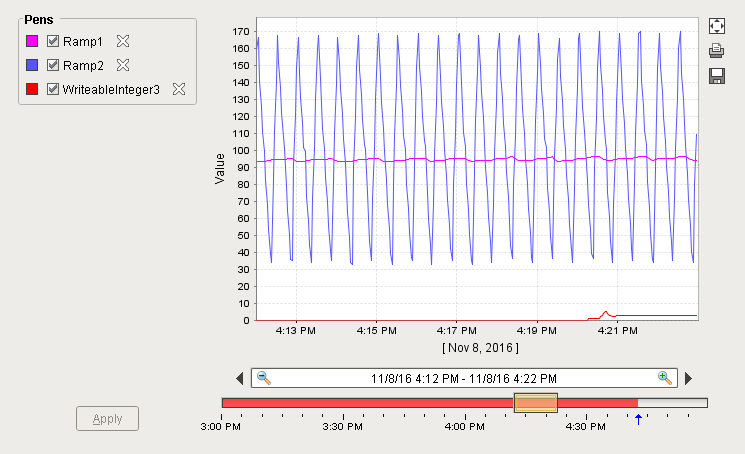Uncheck the Ramp2 pen checkbox
Viewport: 745px width, 454px height.
pos(53,65)
